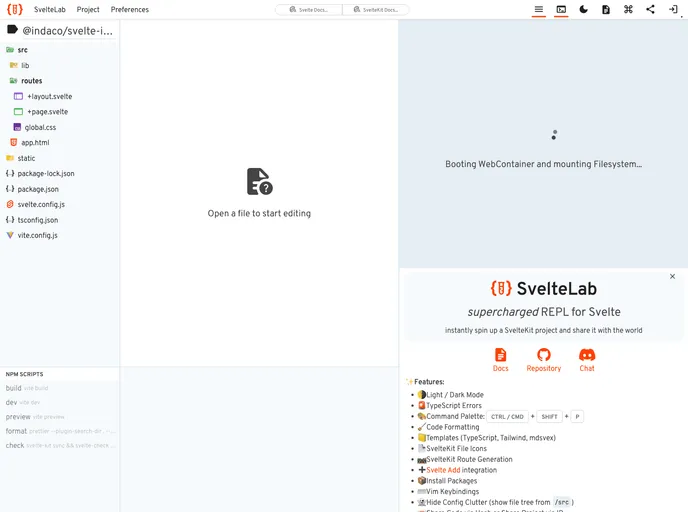Click the TypeScript Errors feature text
This screenshot has width=688, height=512.
(x=454, y=405)
